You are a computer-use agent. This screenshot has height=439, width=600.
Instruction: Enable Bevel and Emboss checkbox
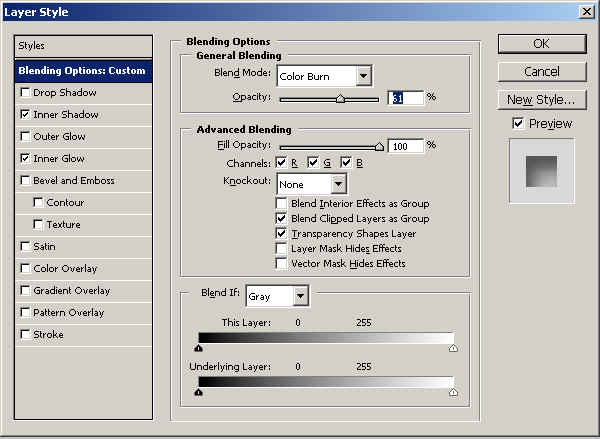(25, 181)
